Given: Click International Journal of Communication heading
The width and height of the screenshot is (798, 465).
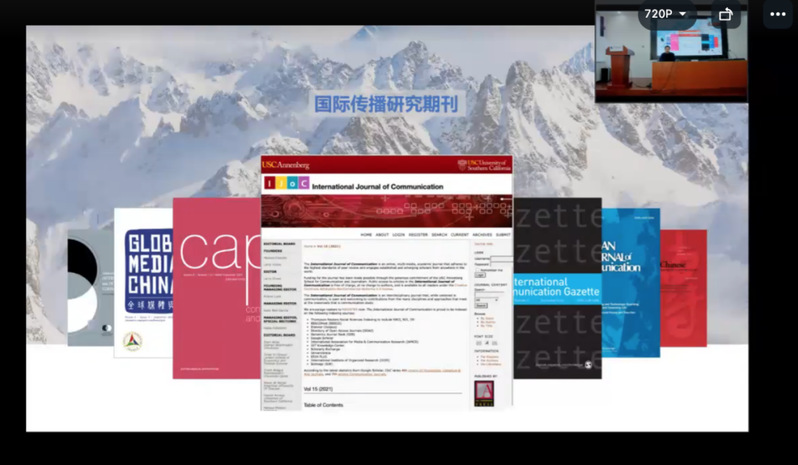Looking at the screenshot, I should 378,187.
